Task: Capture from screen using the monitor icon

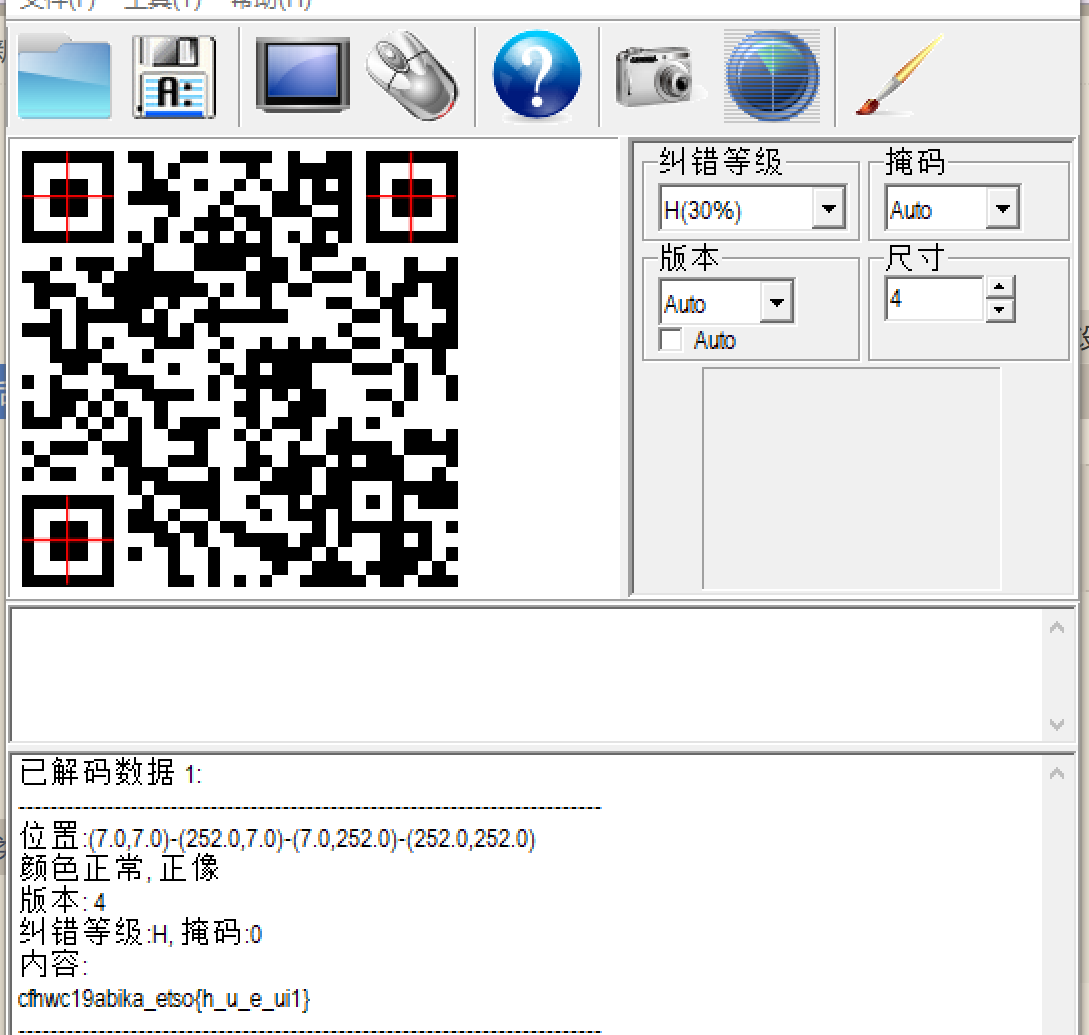Action: [x=302, y=75]
